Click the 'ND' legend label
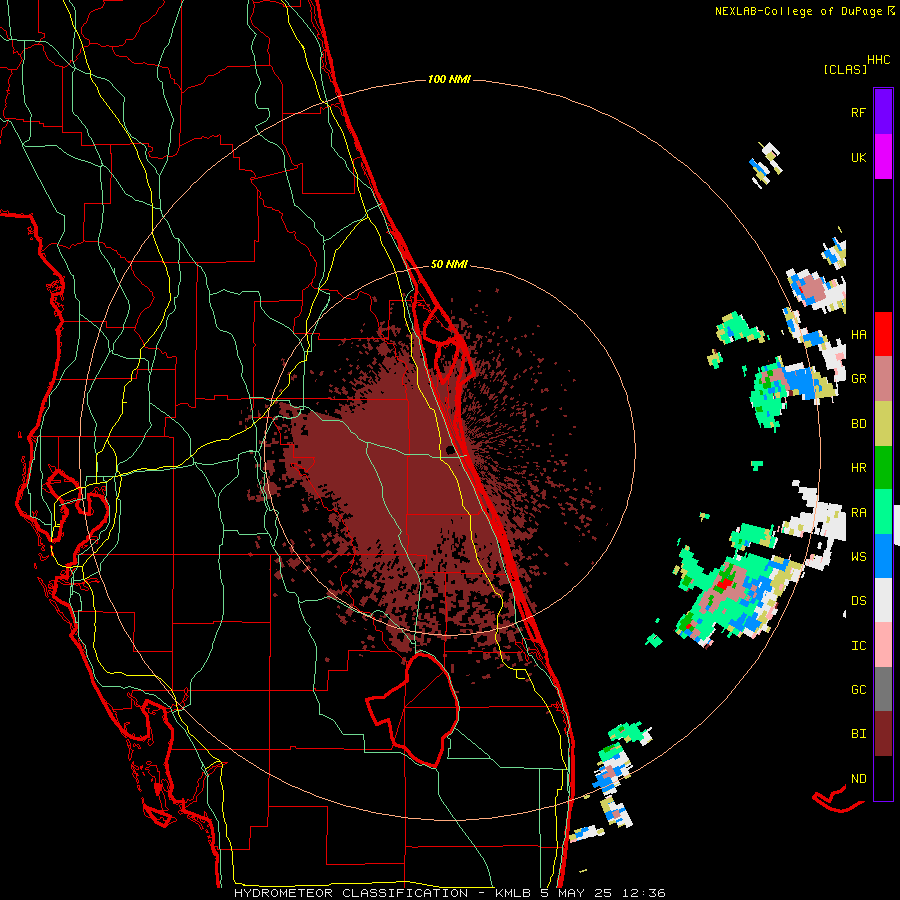900x900 pixels. pos(858,779)
